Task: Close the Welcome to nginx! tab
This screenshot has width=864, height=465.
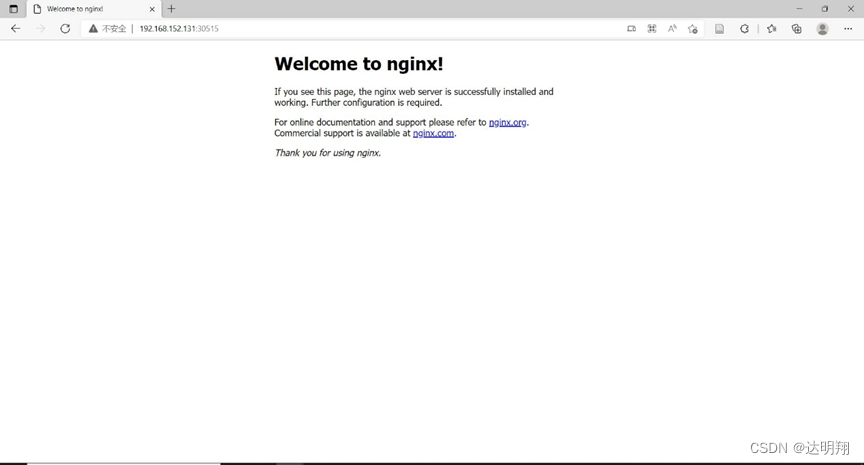Action: 152,9
